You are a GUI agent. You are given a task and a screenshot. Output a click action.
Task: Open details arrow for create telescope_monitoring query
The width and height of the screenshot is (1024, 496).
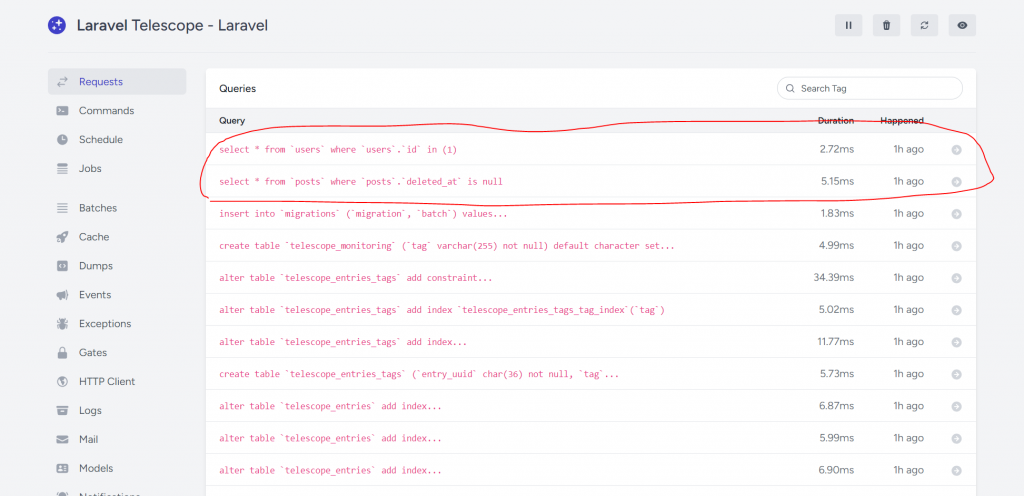click(956, 246)
